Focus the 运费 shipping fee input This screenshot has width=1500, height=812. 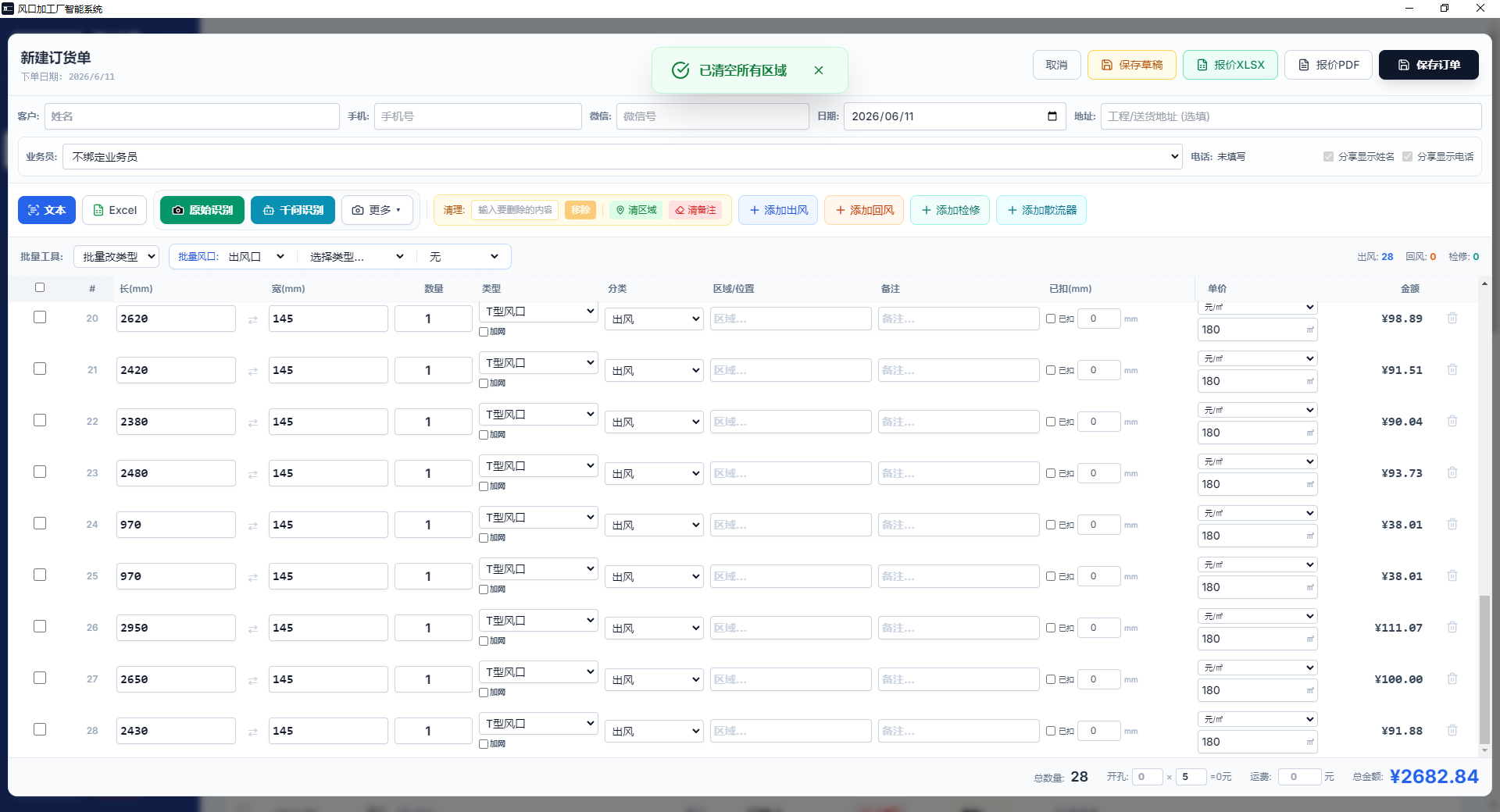1299,777
